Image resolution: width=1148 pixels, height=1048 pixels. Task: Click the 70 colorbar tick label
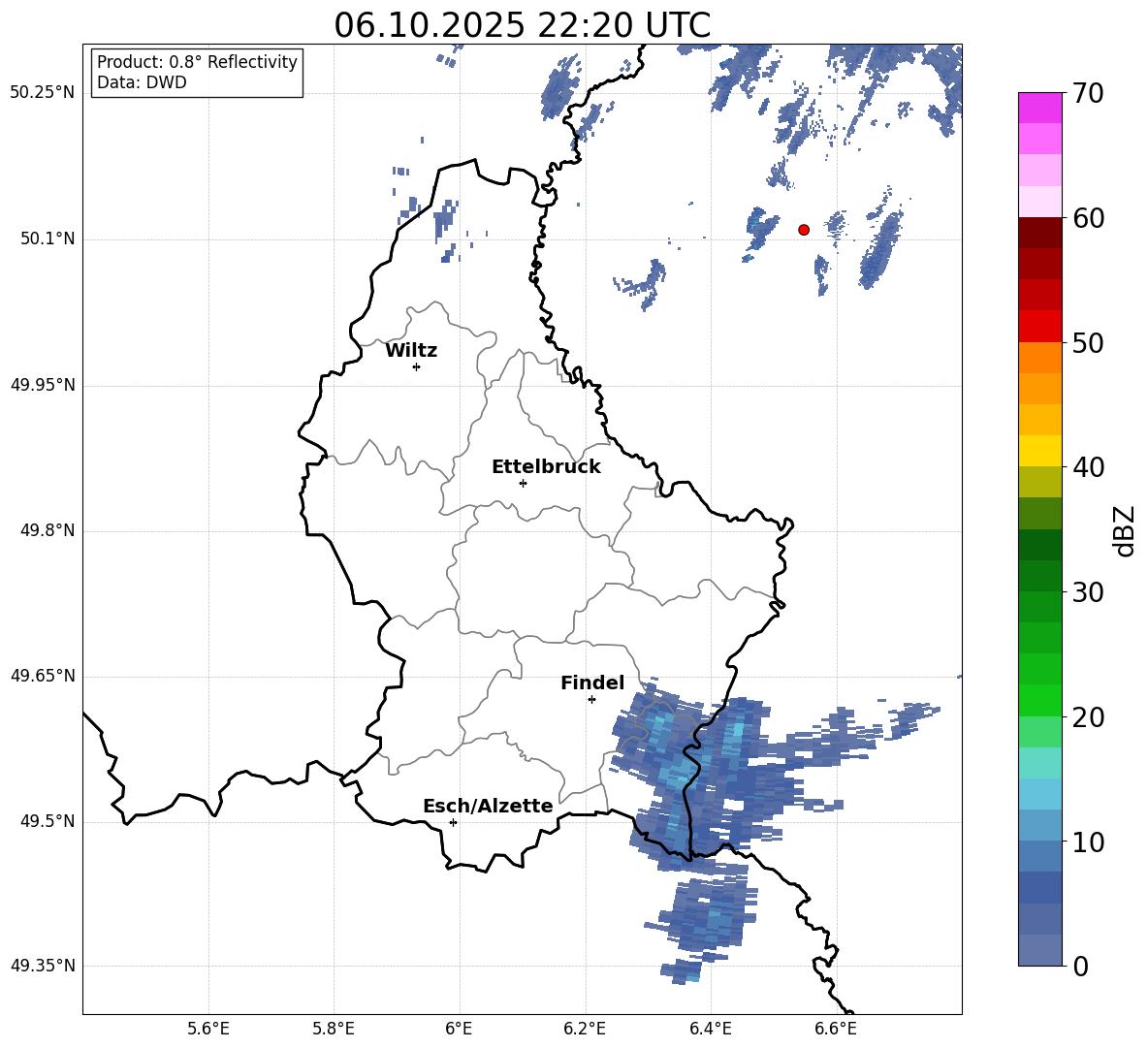point(1088,94)
